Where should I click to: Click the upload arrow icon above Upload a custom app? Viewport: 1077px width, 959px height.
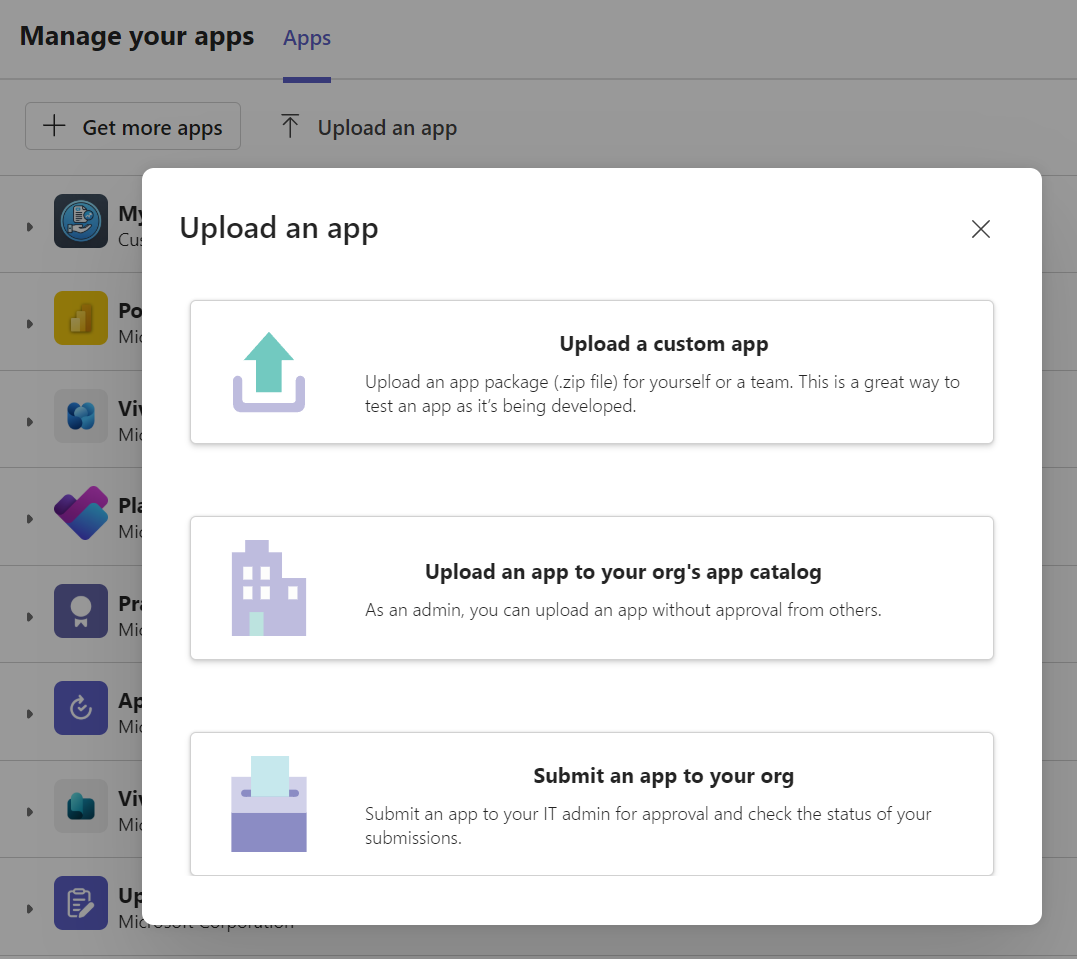269,371
